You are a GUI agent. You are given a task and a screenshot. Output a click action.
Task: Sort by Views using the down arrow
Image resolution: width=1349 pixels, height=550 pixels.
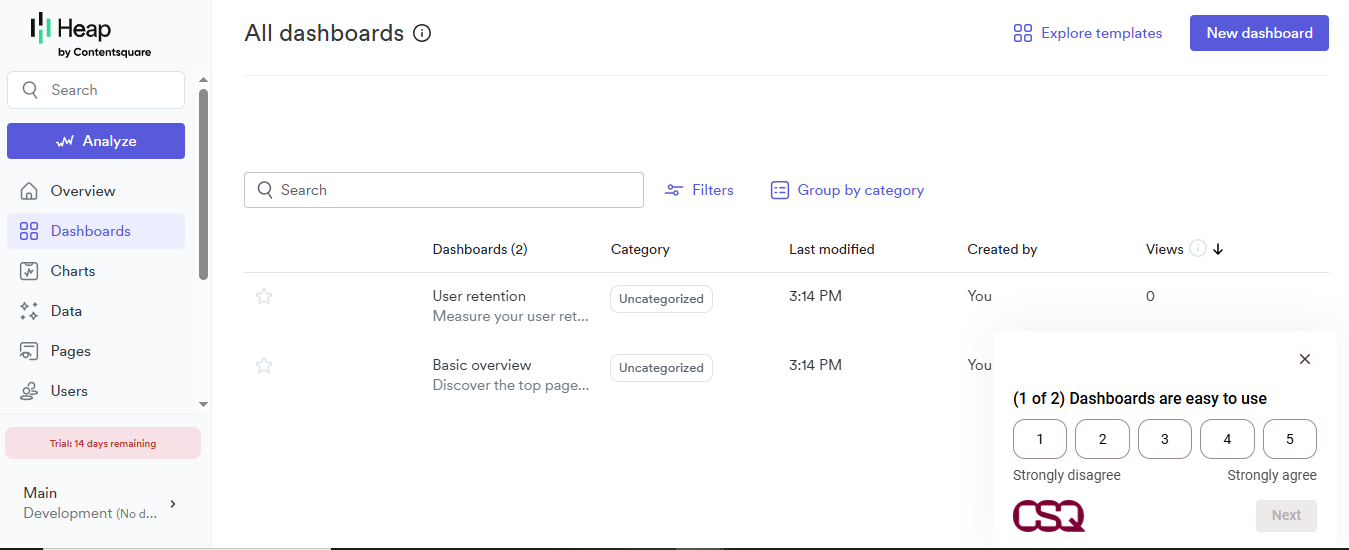[1218, 250]
